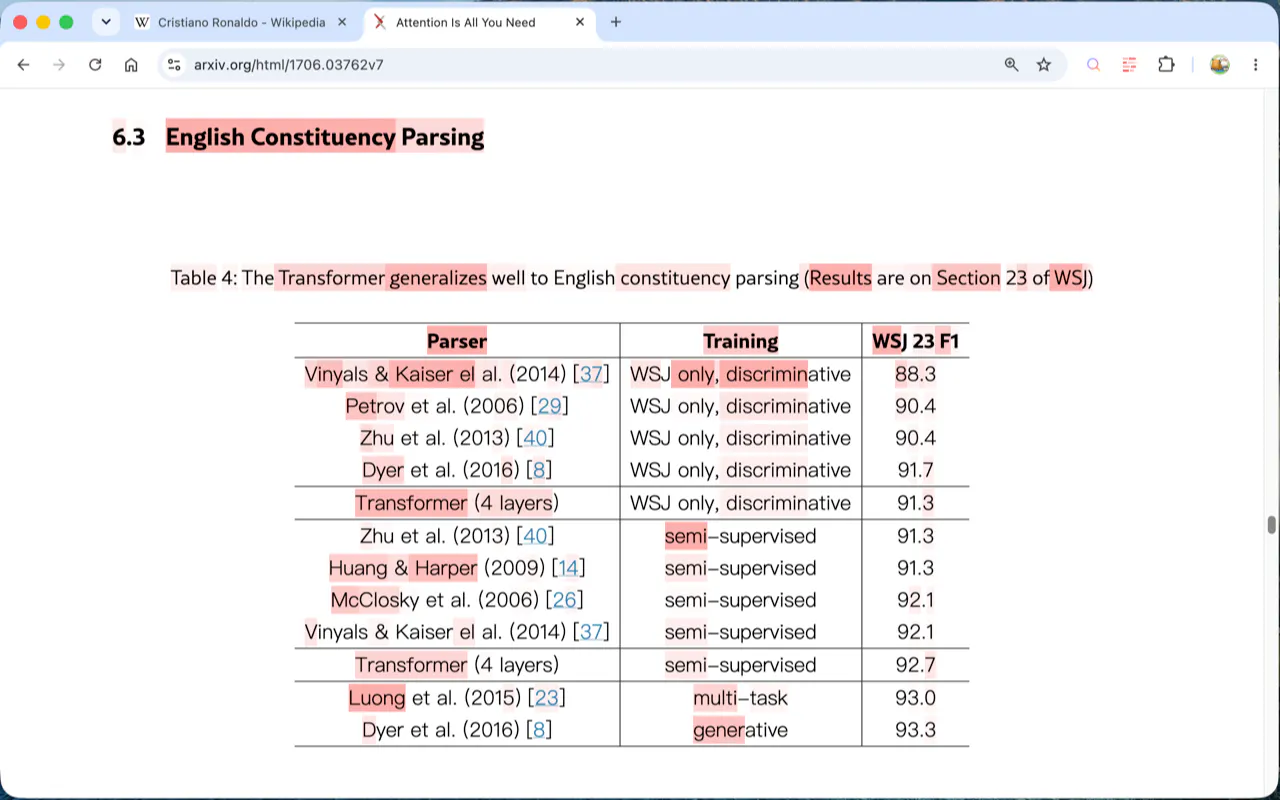Go back to previous page

(24, 65)
